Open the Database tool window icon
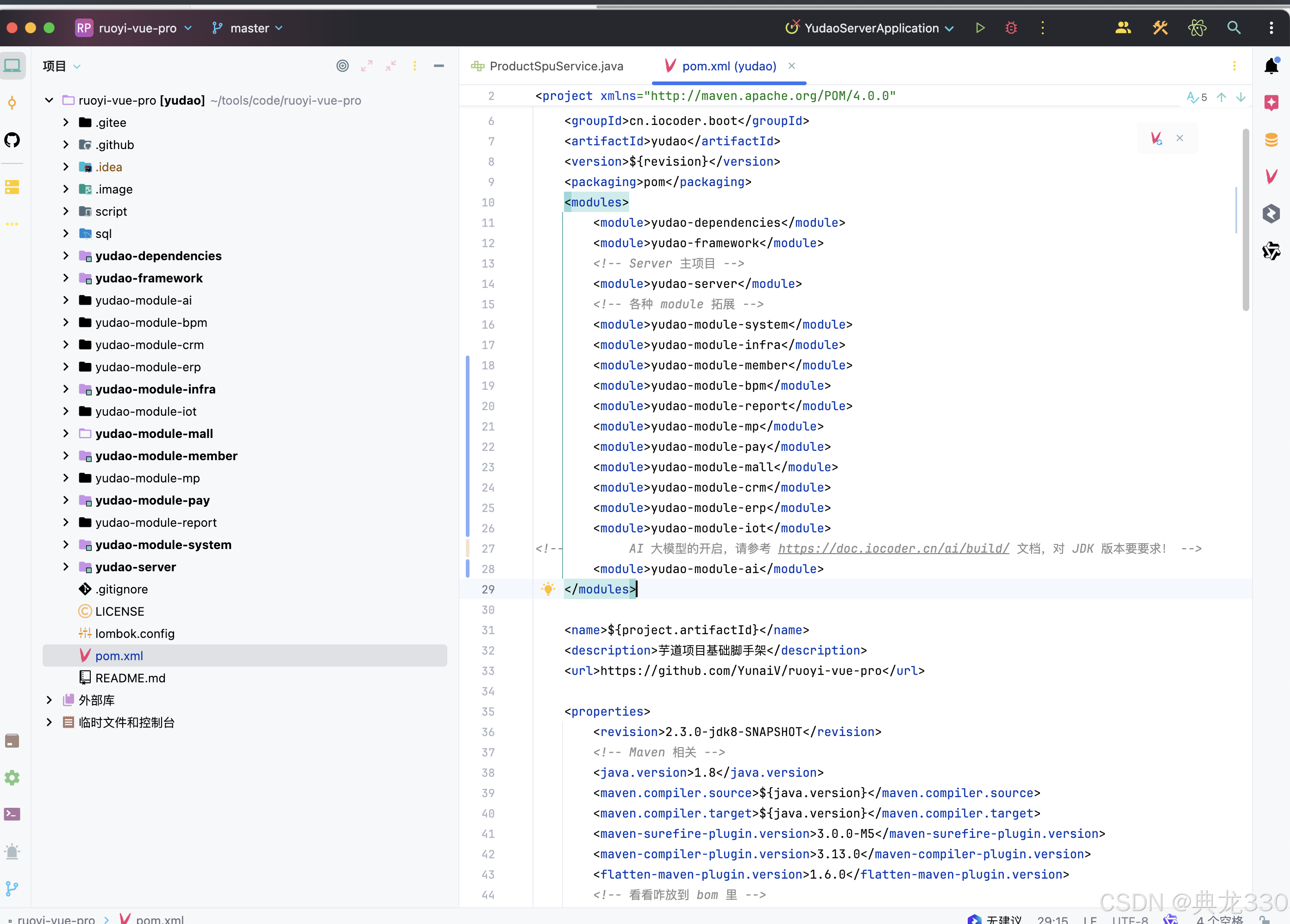 (1271, 140)
